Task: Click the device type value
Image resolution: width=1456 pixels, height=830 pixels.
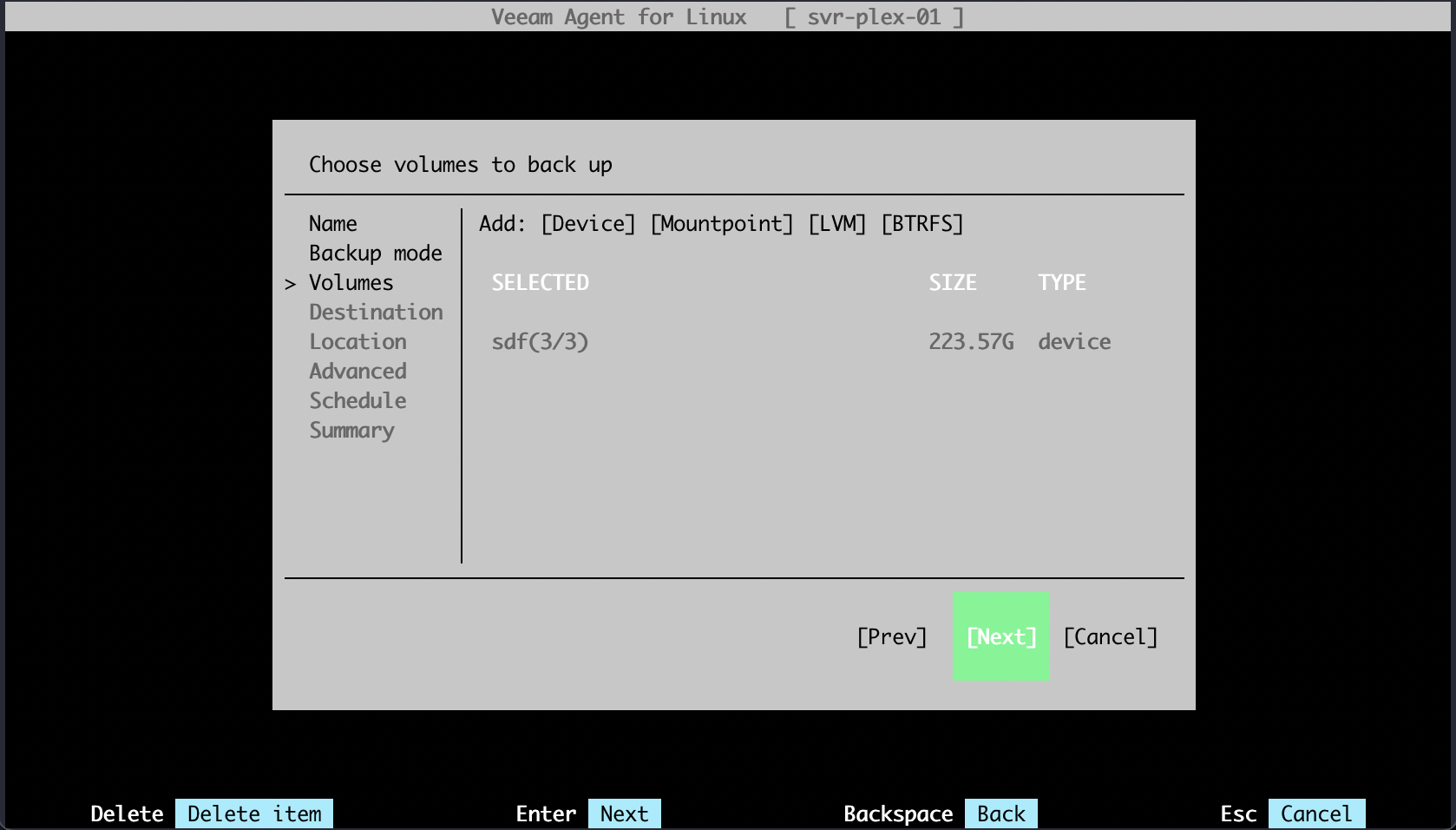Action: click(x=1074, y=342)
